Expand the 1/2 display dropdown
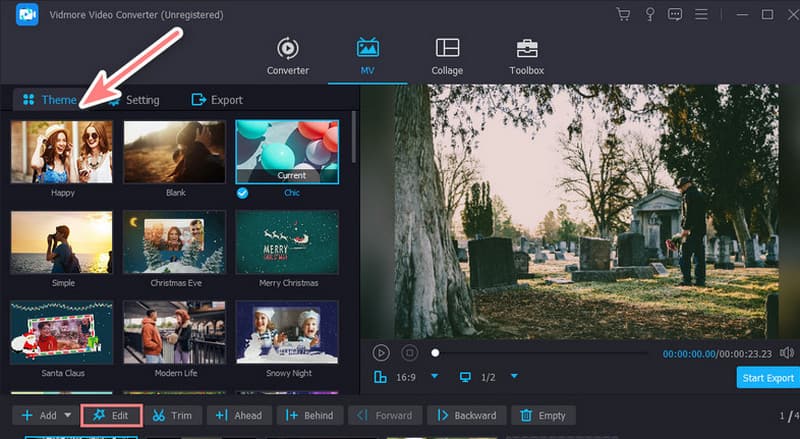Image resolution: width=800 pixels, height=439 pixels. pos(514,377)
